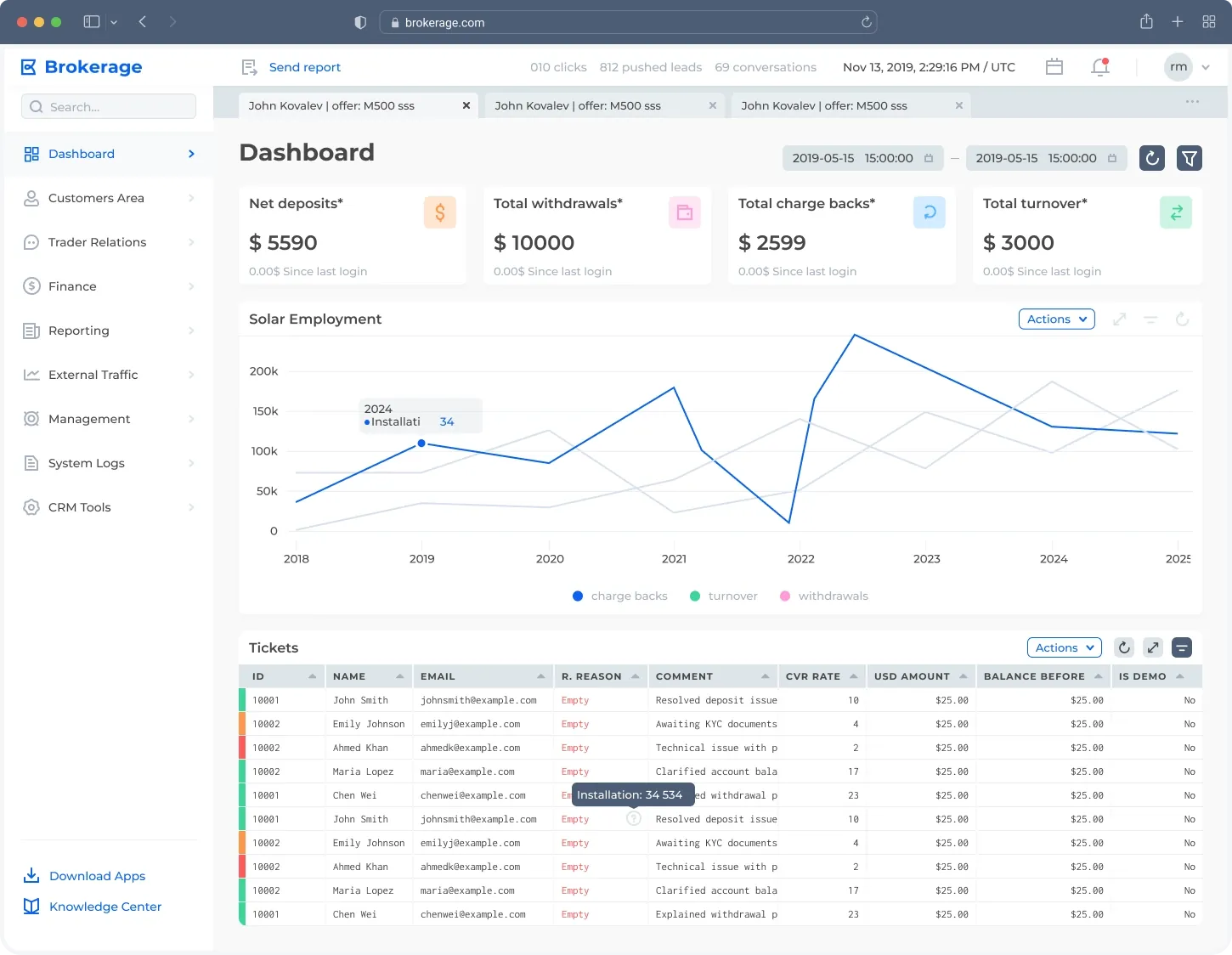Click the help icon in John Smith row
Viewport: 1232px width, 955px height.
coord(634,819)
